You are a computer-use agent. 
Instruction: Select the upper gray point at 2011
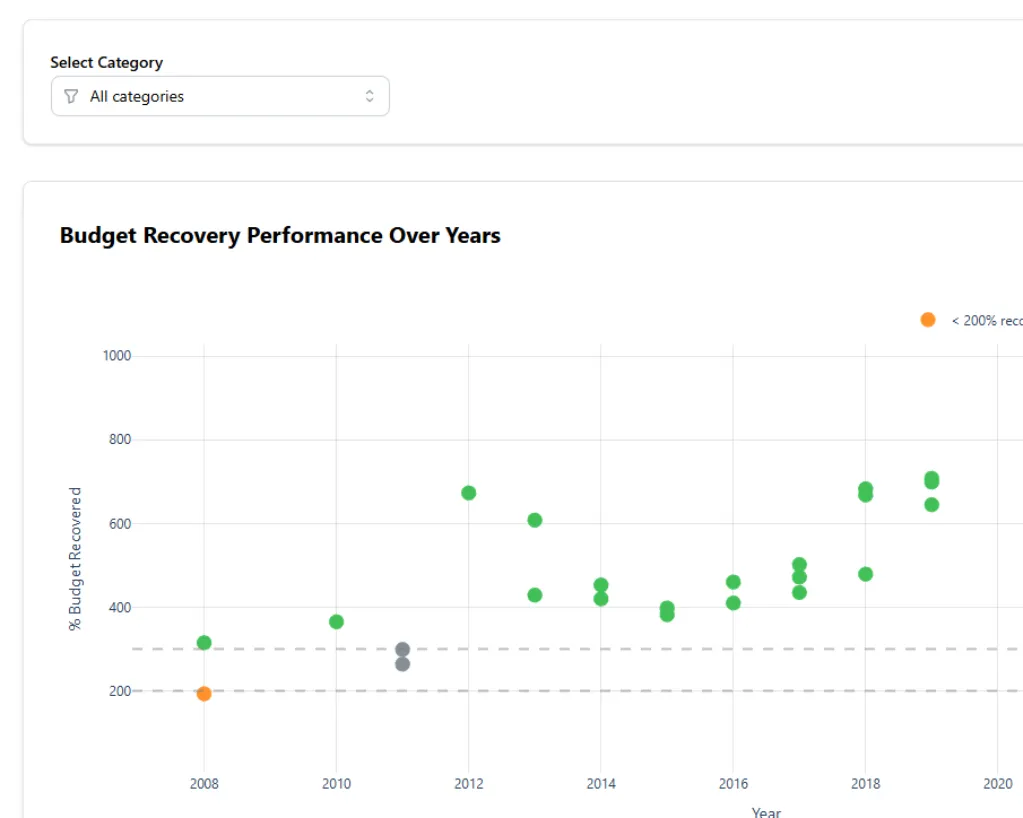[402, 649]
